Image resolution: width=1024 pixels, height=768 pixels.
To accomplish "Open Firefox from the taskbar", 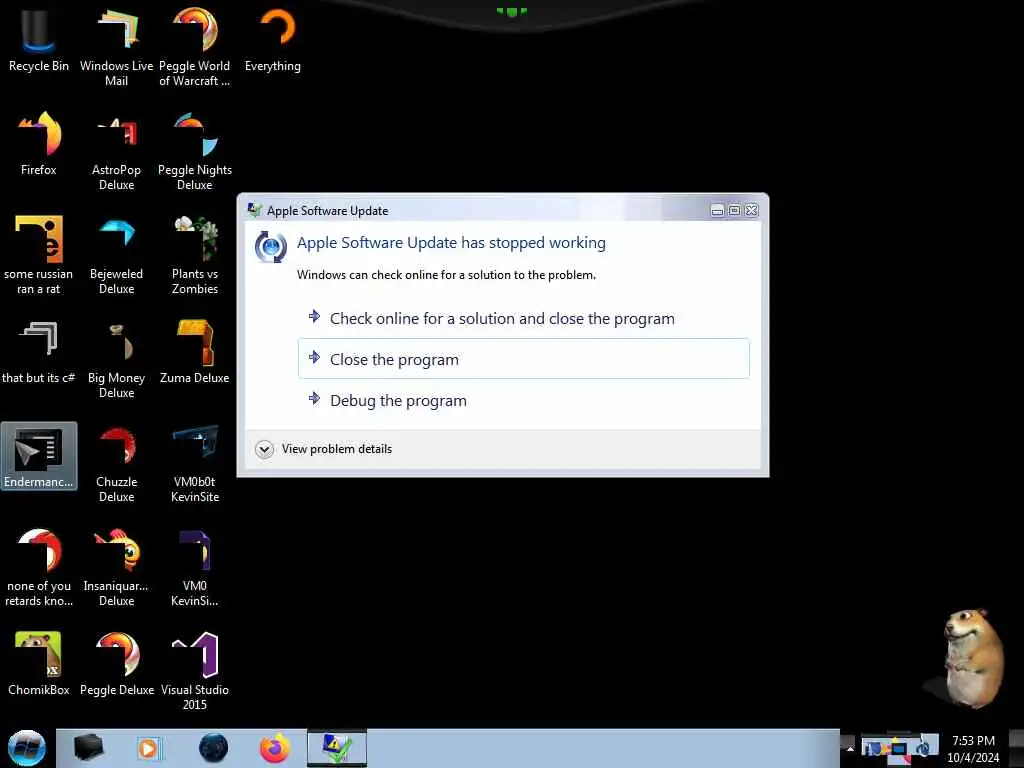I will 275,748.
